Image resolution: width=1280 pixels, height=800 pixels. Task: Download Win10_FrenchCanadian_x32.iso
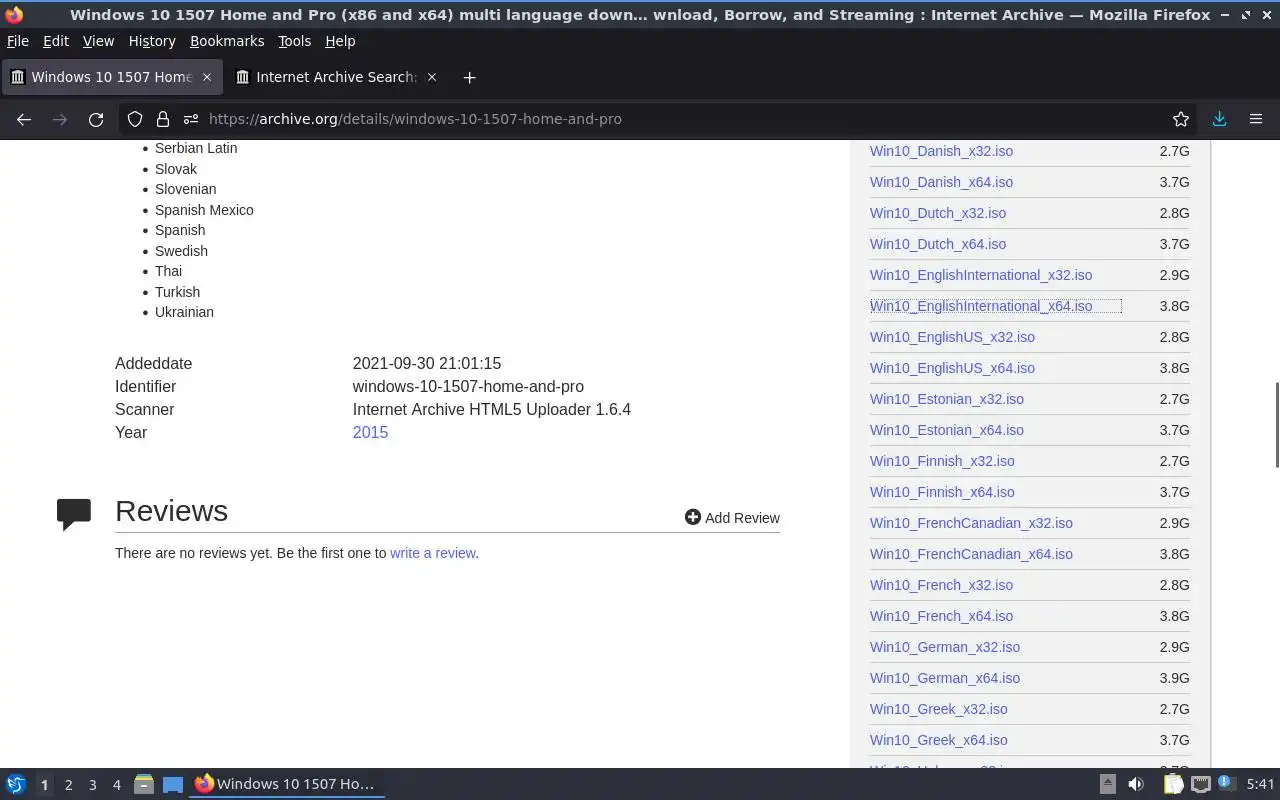tap(971, 523)
